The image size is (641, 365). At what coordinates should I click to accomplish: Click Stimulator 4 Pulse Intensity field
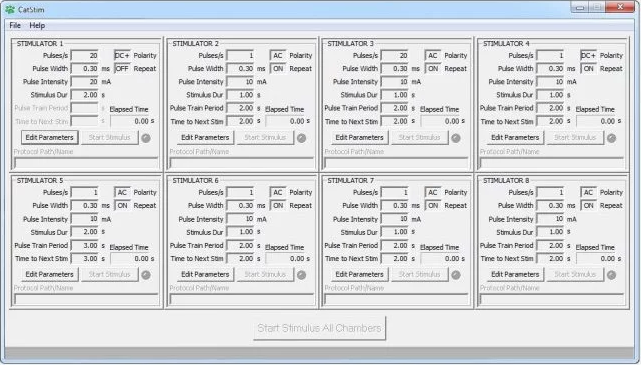pyautogui.click(x=550, y=82)
